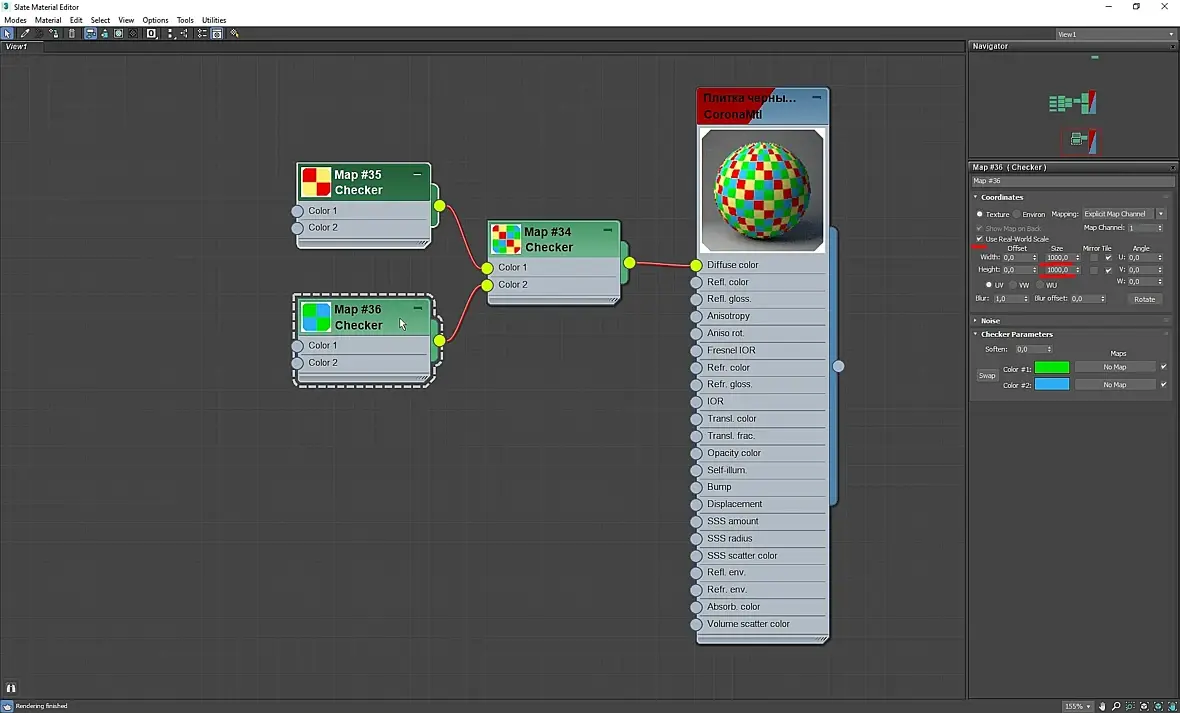Image resolution: width=1180 pixels, height=713 pixels.
Task: Select the Texture radio button
Action: (x=980, y=214)
